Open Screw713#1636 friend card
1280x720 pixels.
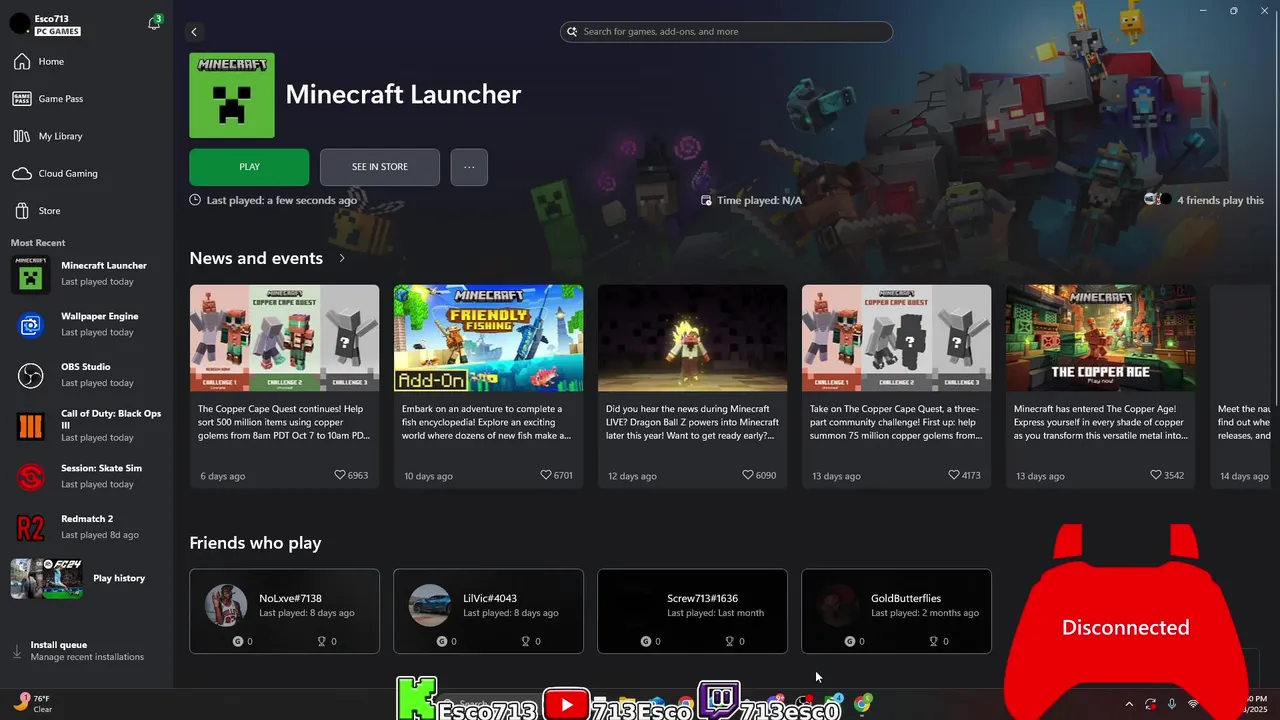pyautogui.click(x=692, y=611)
